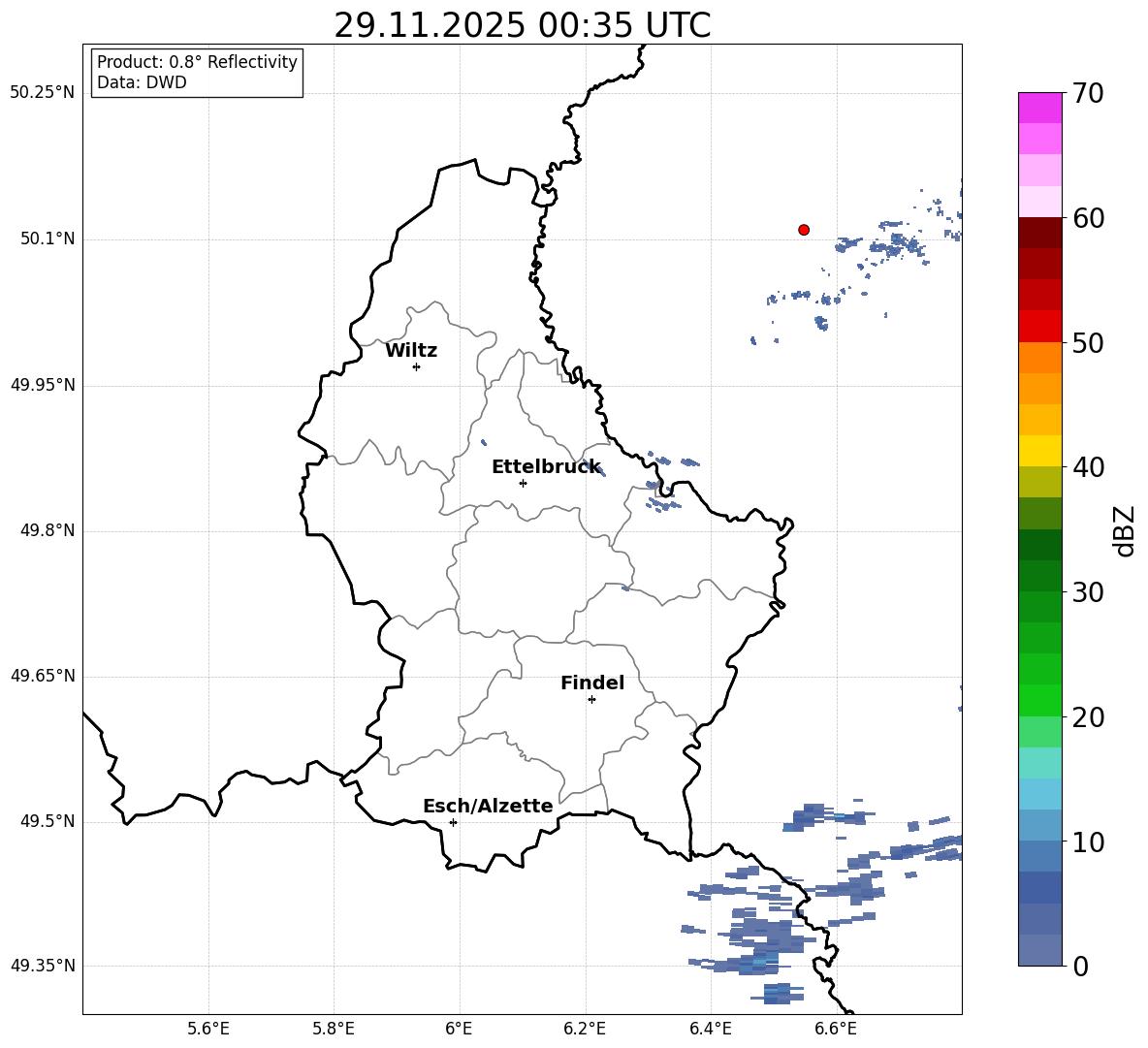Click the 'Data: DWD' text
1148x1048 pixels.
(x=142, y=82)
